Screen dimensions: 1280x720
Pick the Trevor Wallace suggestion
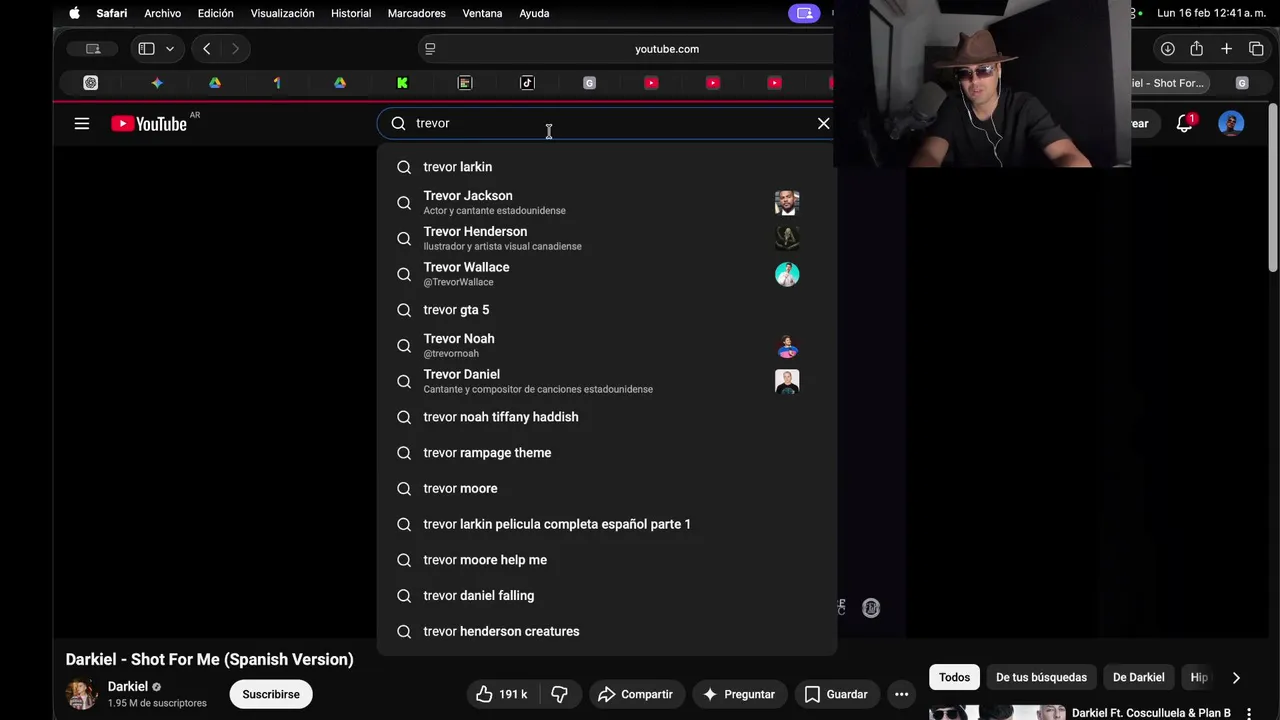click(x=607, y=274)
